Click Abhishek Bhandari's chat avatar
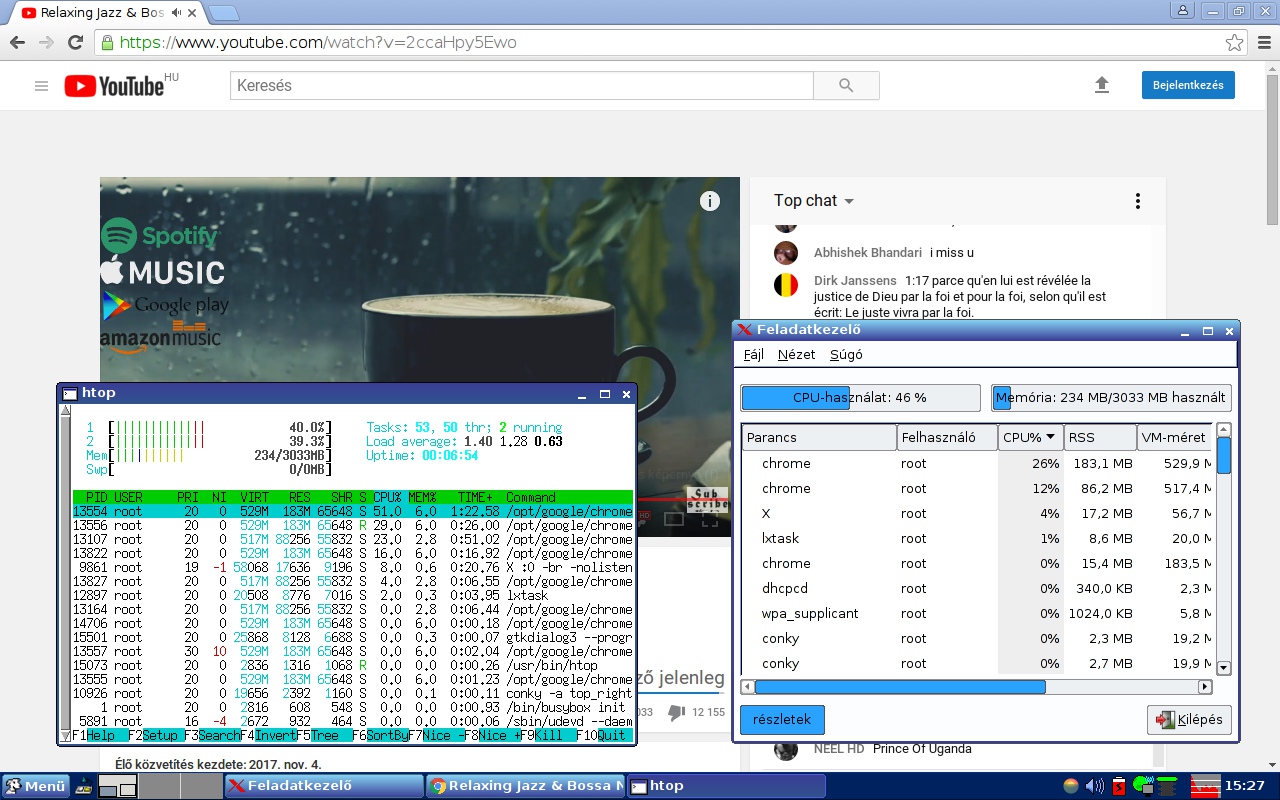This screenshot has height=800, width=1280. click(786, 252)
